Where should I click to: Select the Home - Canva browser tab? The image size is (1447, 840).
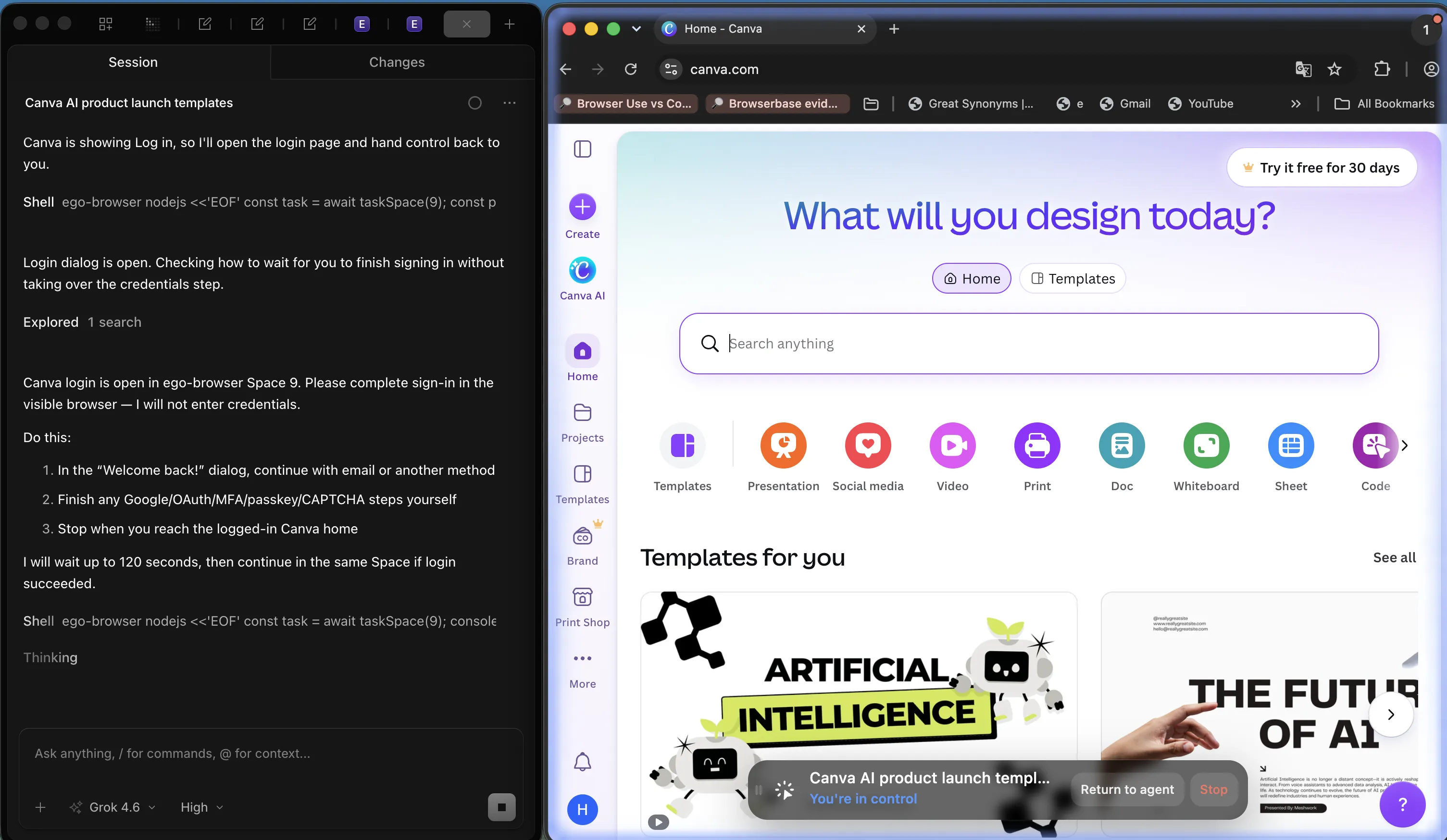(765, 29)
